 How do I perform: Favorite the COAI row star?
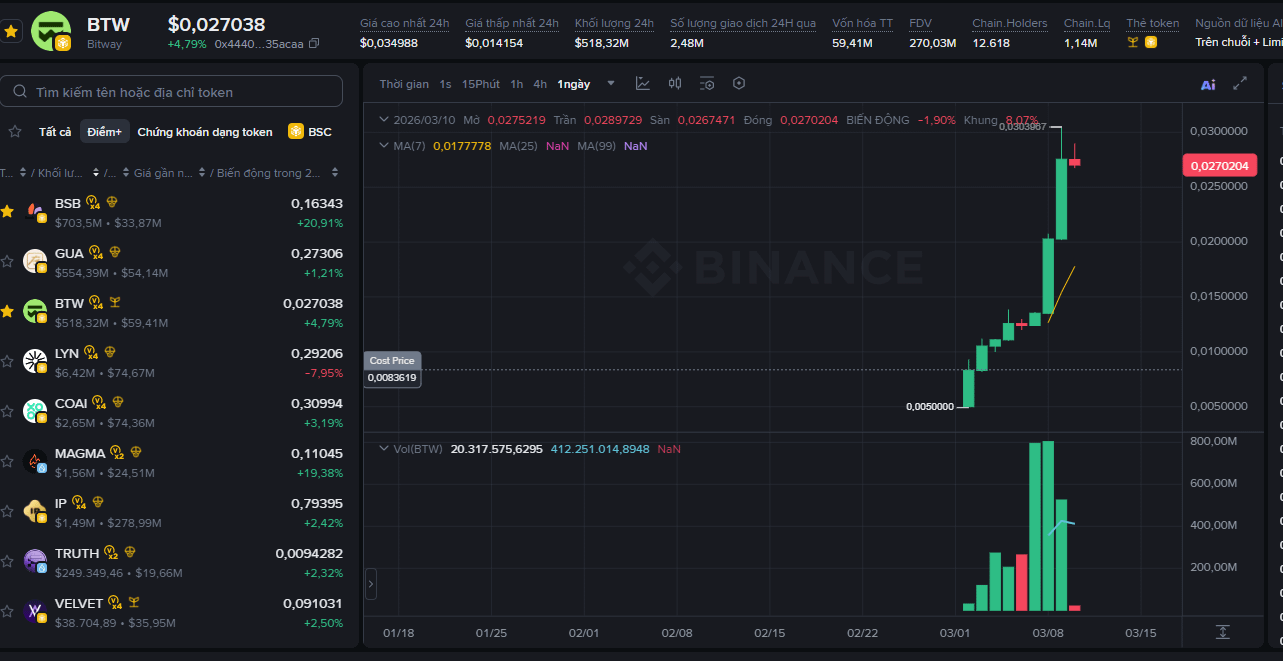point(8,411)
